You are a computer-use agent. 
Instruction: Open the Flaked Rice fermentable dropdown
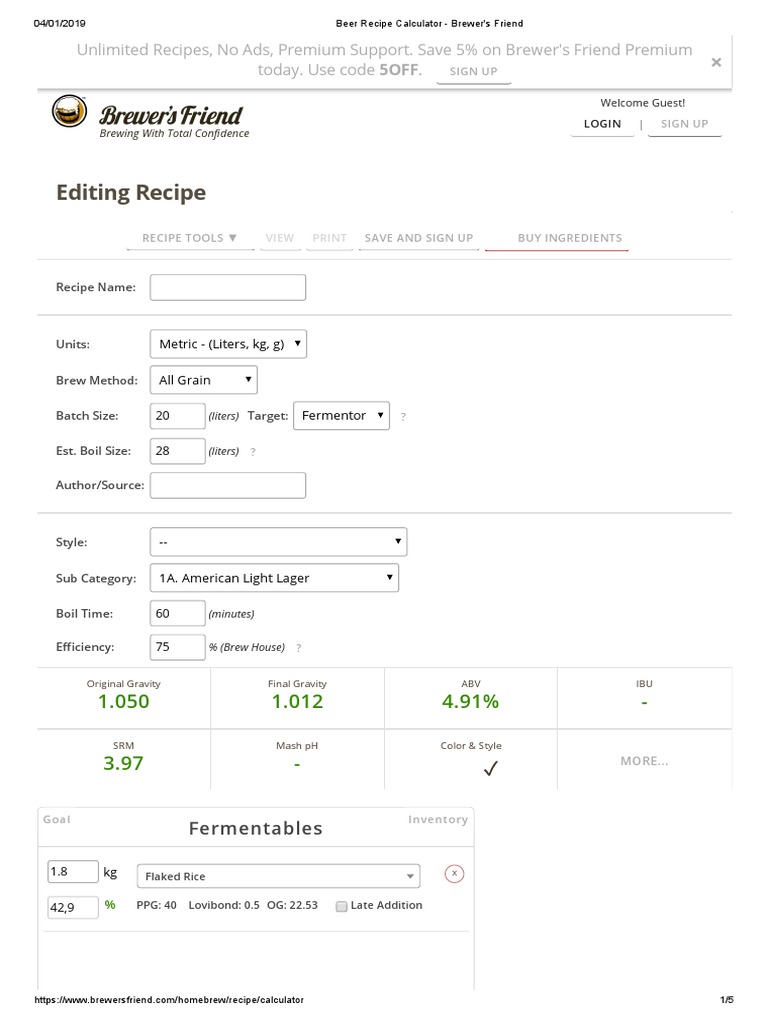pyautogui.click(x=278, y=876)
